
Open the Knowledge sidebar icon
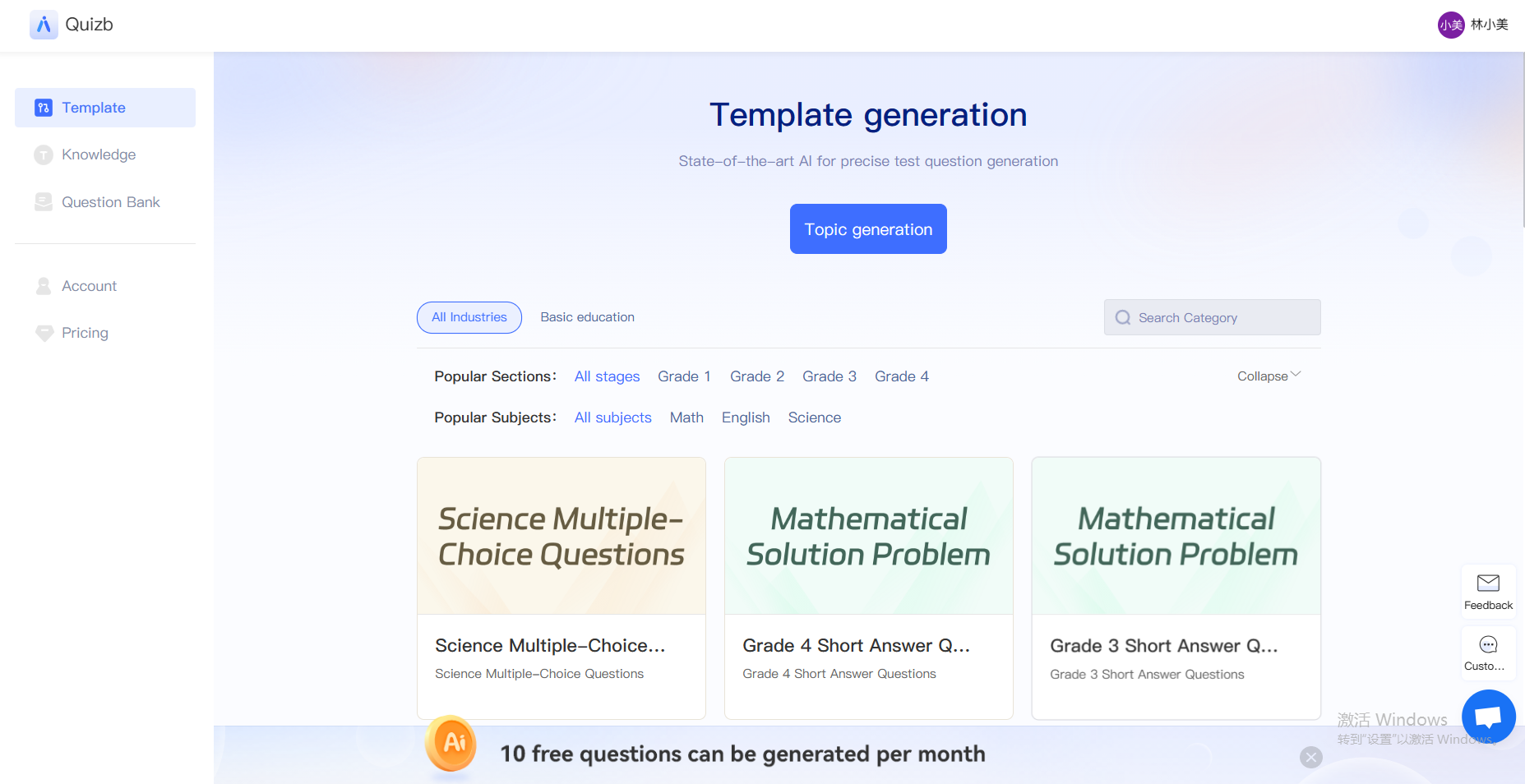(44, 154)
